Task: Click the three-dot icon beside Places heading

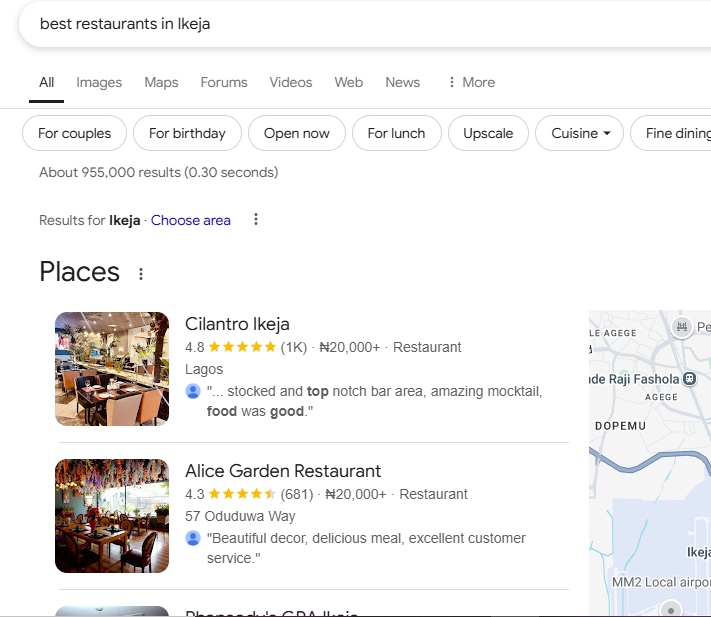Action: click(141, 274)
